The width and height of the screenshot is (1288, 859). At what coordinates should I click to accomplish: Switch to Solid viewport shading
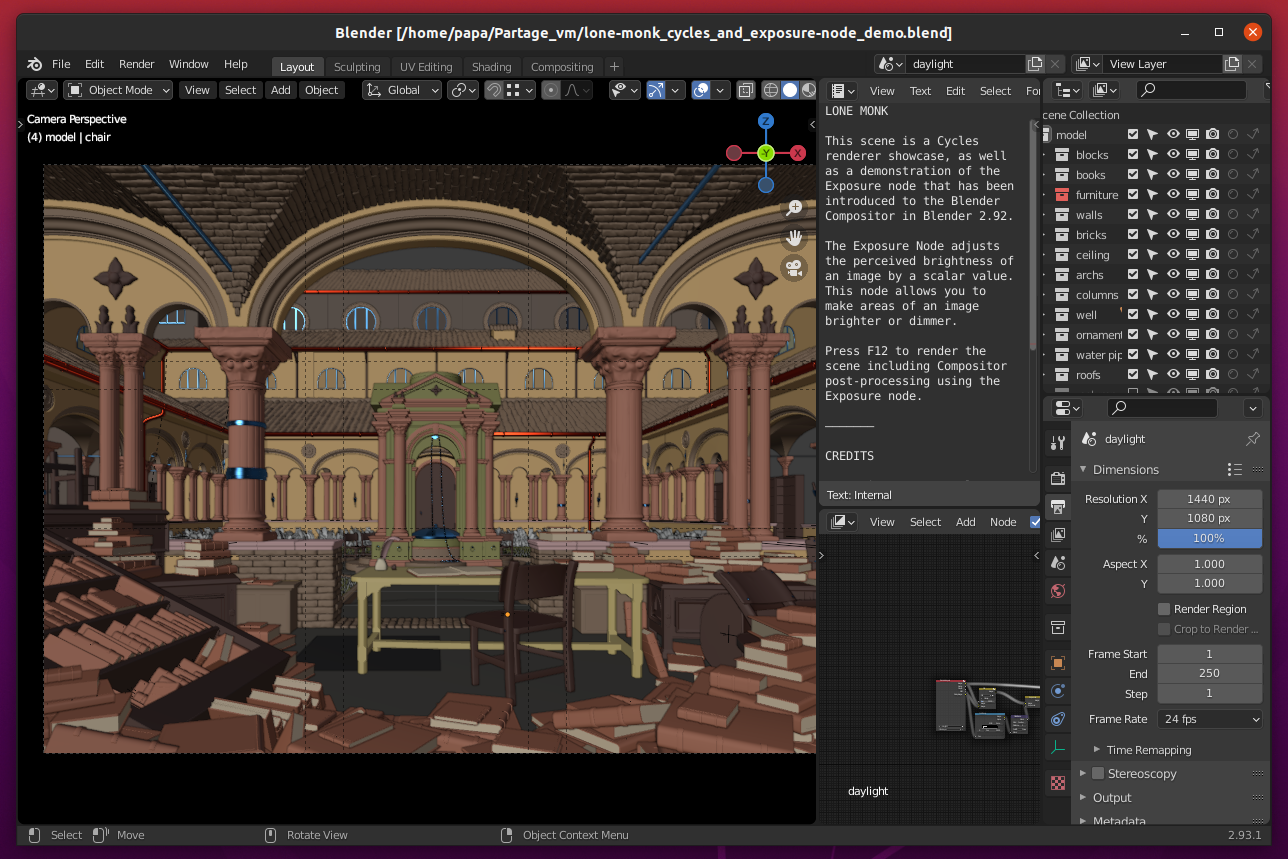pos(790,90)
